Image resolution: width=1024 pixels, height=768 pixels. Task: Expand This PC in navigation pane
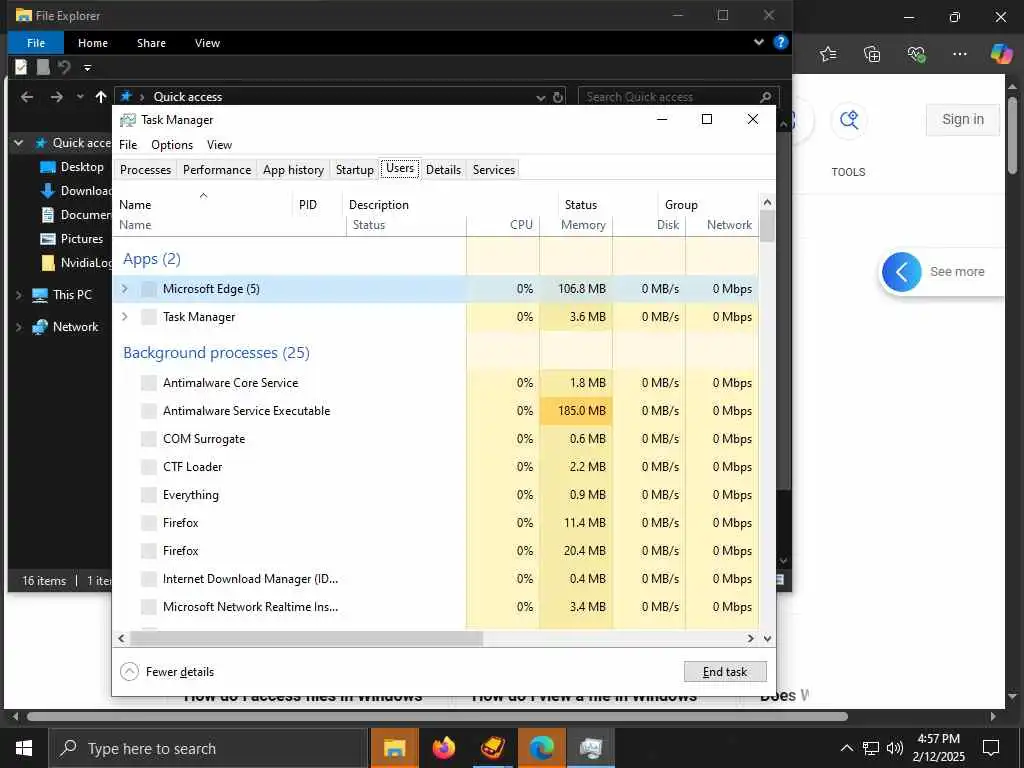(18, 295)
